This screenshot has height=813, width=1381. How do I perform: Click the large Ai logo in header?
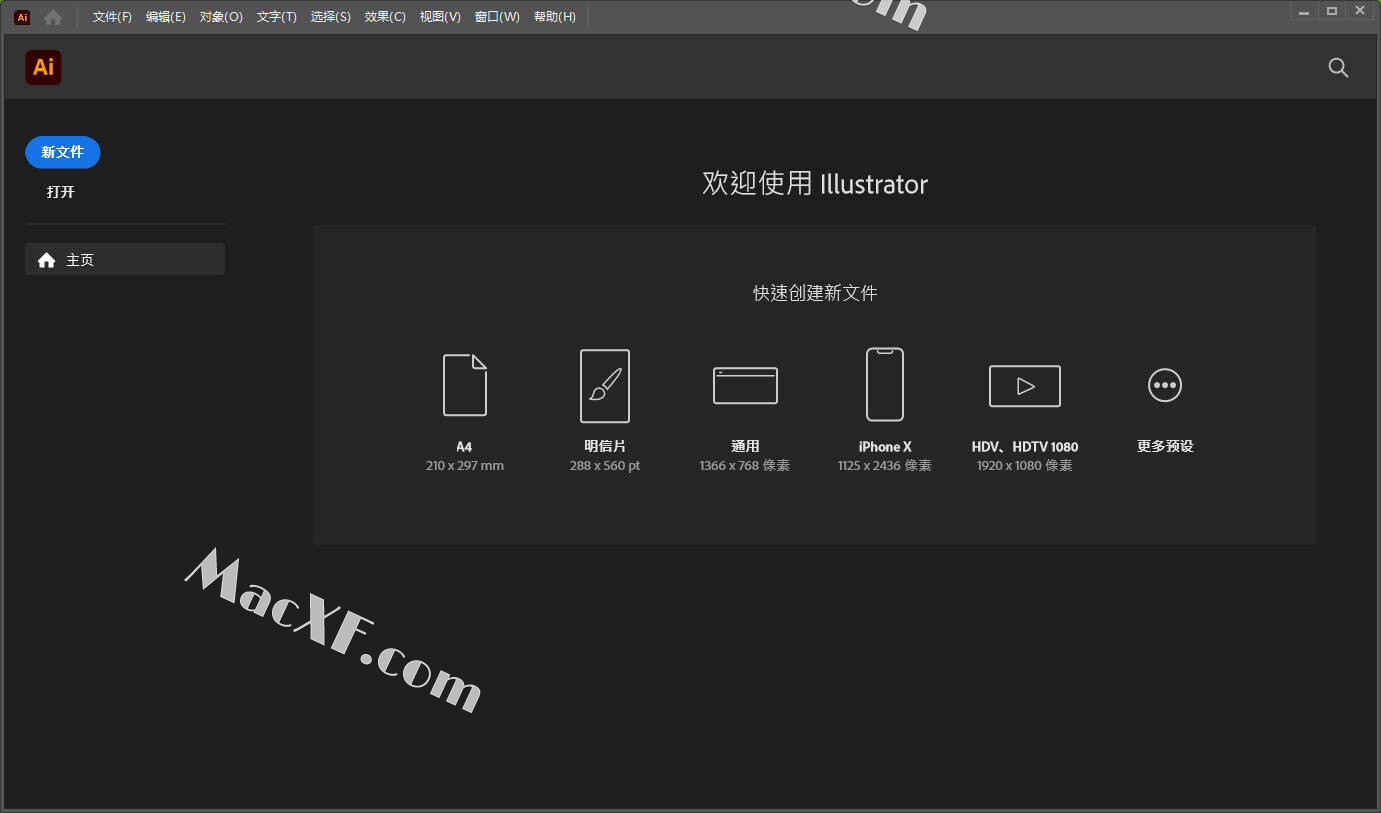(43, 67)
